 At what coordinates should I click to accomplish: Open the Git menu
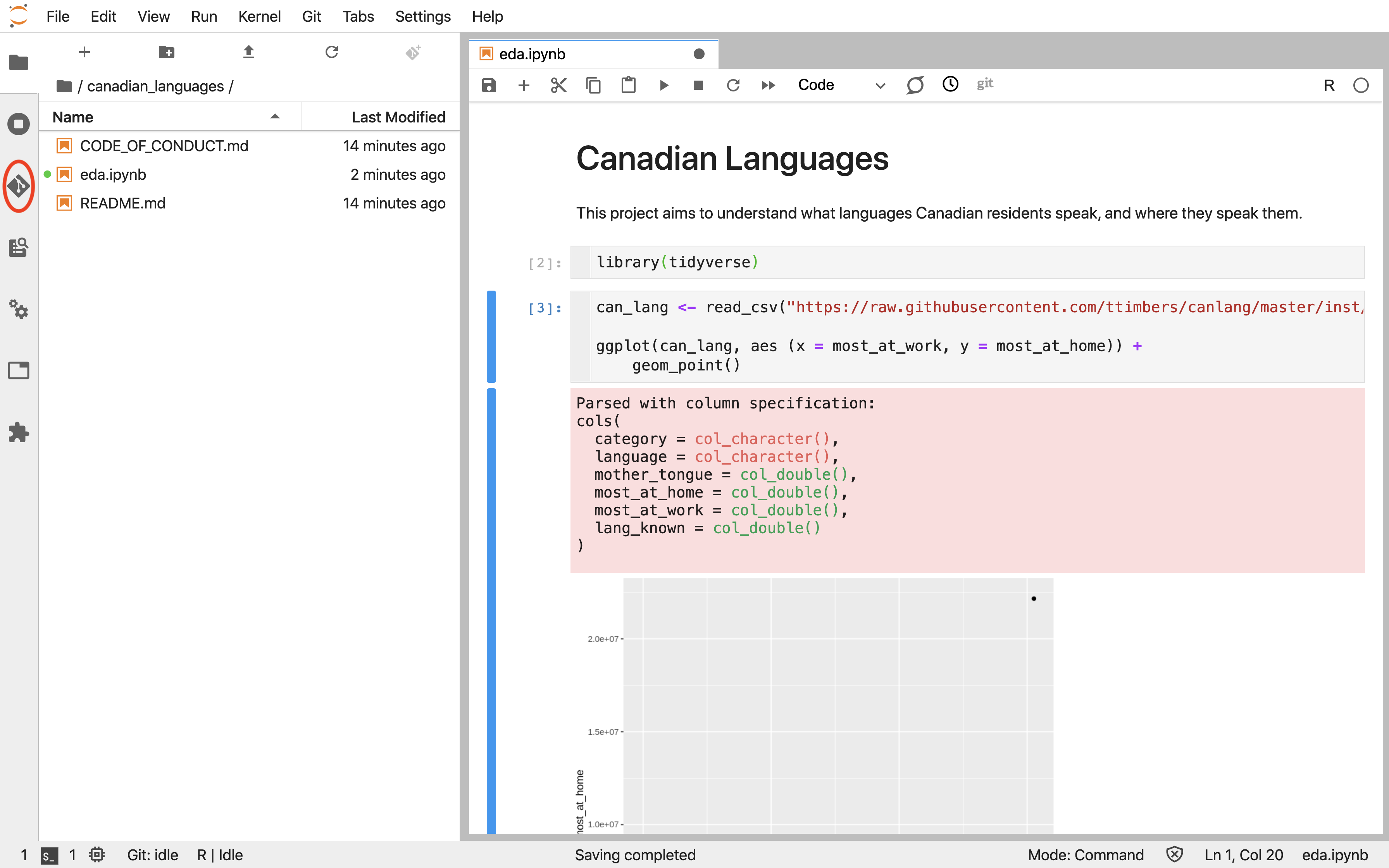click(x=311, y=17)
